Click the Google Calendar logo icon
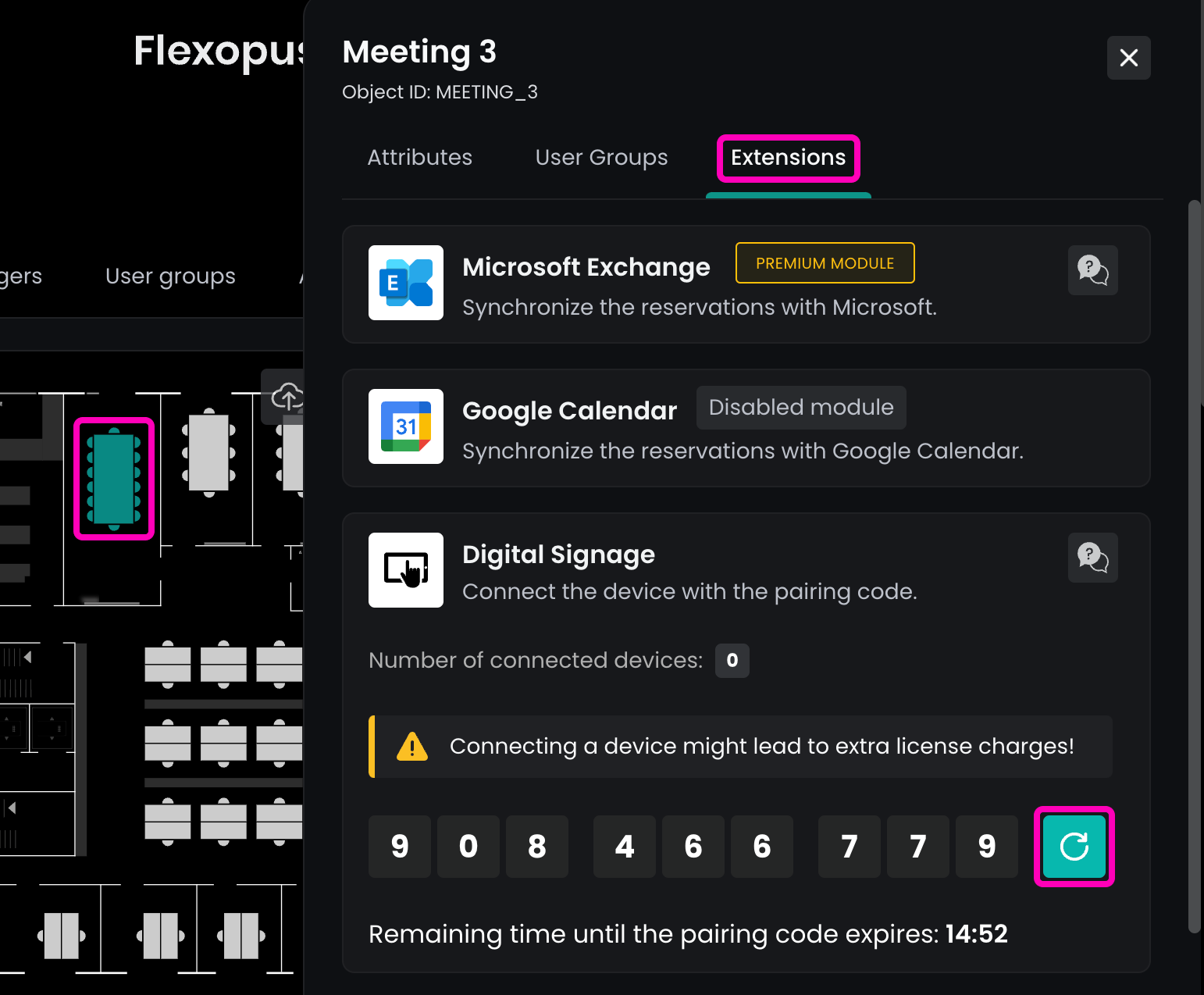 [406, 426]
